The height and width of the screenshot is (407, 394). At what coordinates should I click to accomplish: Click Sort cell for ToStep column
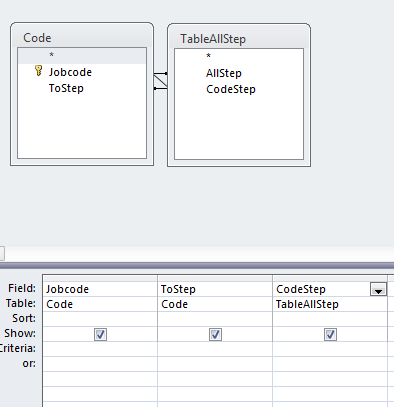click(x=215, y=319)
